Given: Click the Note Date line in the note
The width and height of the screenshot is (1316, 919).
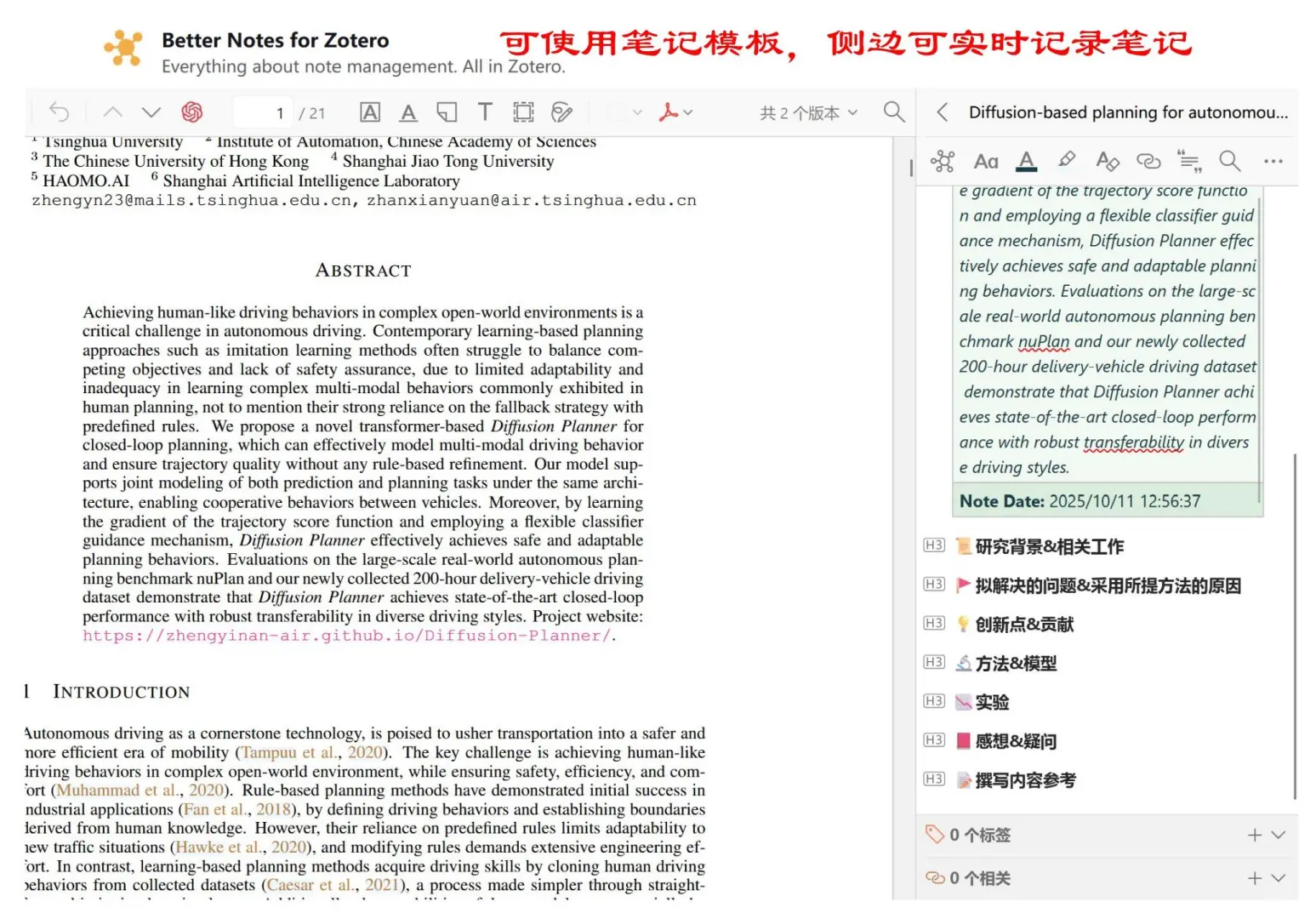Looking at the screenshot, I should pyautogui.click(x=1080, y=501).
